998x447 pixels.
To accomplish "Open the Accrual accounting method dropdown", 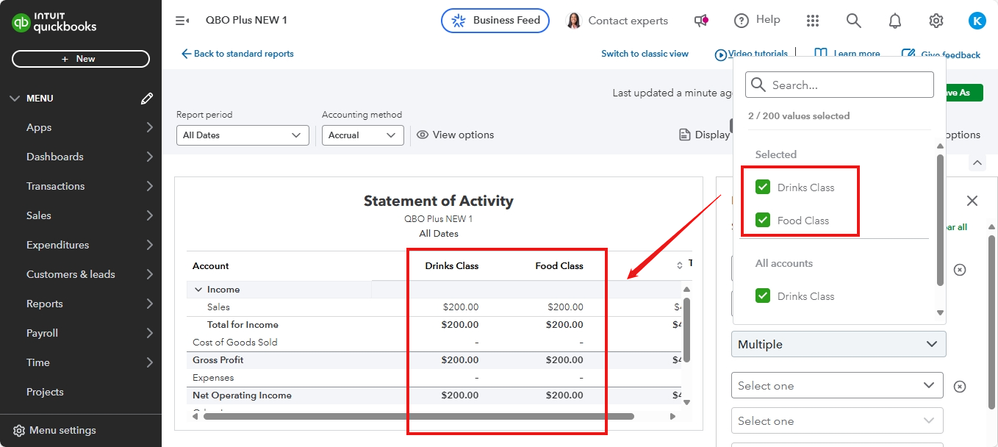I will [x=362, y=135].
